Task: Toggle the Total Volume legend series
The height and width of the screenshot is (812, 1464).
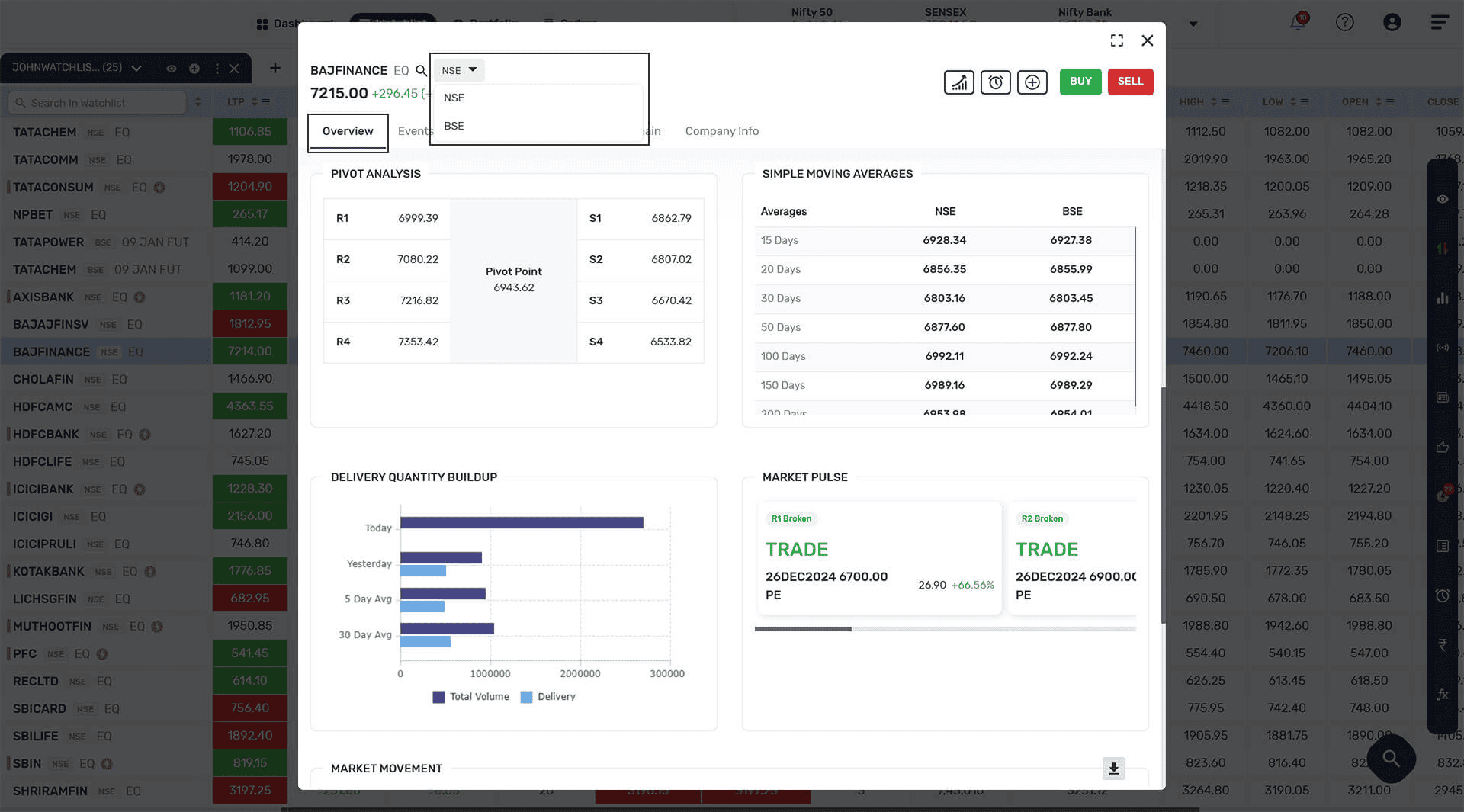Action: click(x=471, y=697)
